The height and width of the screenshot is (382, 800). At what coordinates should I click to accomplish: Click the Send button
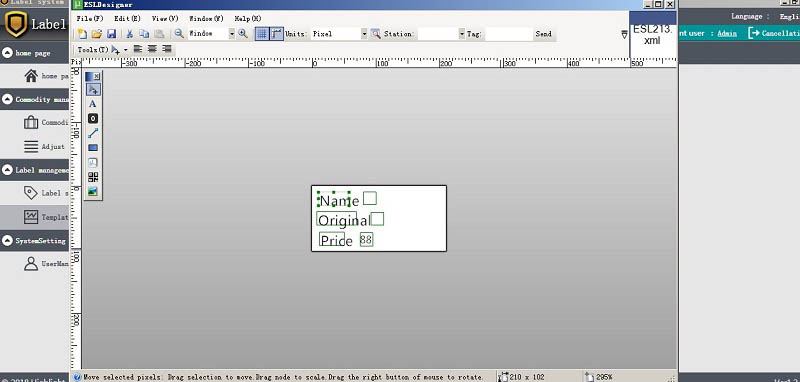coord(543,34)
